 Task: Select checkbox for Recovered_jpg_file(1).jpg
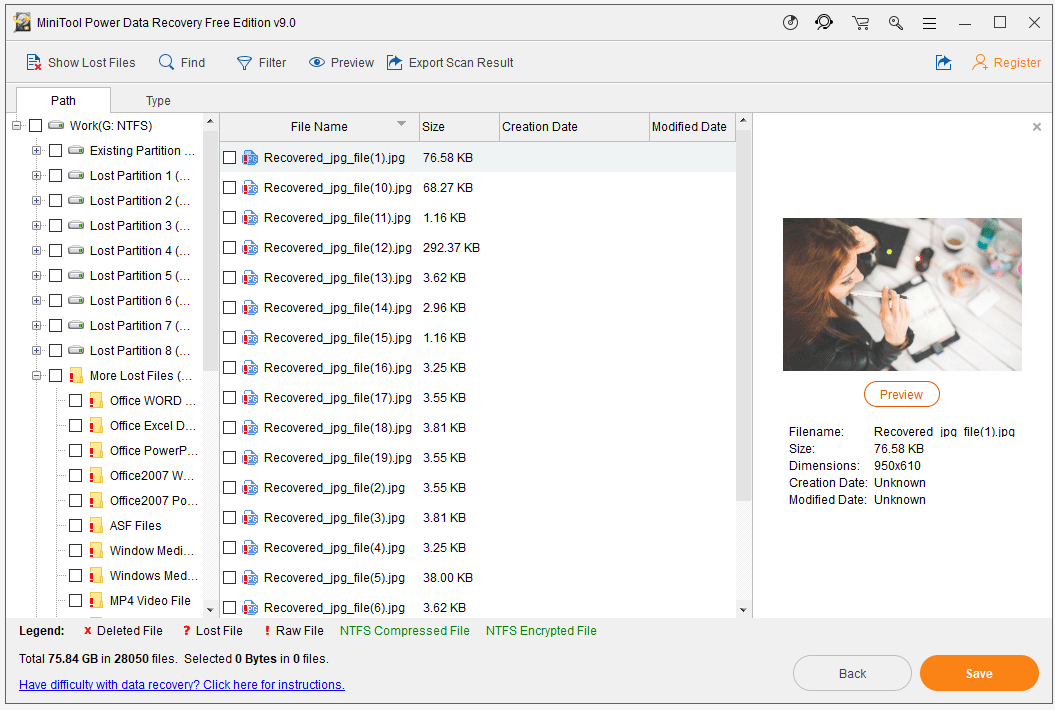tap(229, 157)
